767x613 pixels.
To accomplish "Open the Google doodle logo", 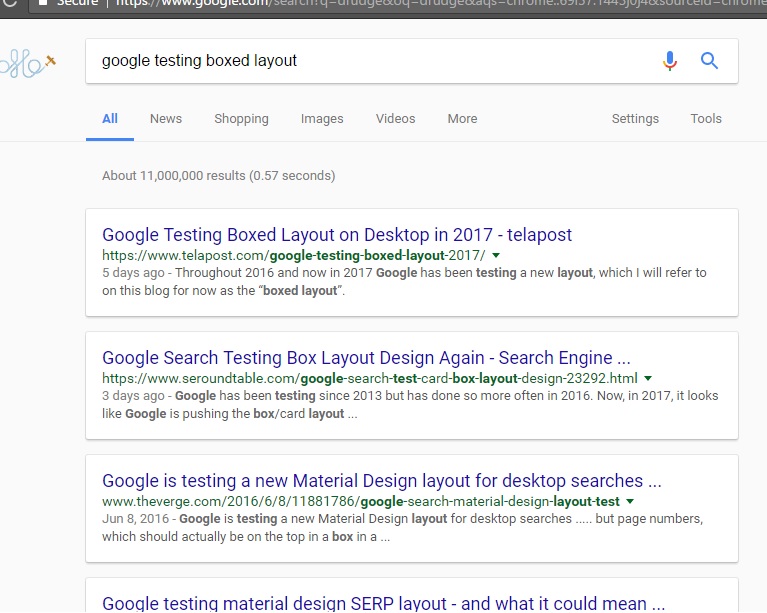I will point(27,63).
